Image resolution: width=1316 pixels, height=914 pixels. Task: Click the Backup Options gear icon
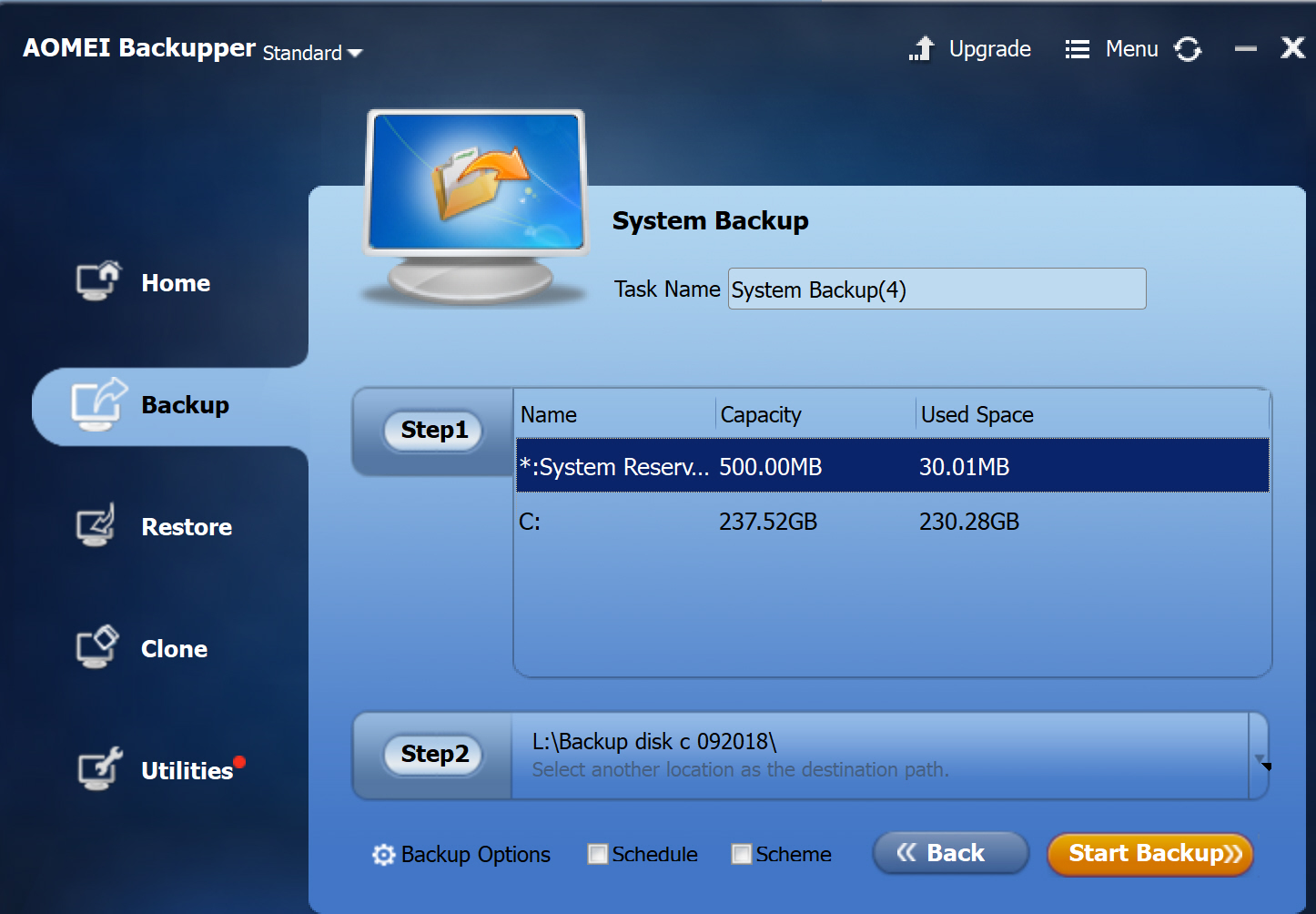coord(384,855)
